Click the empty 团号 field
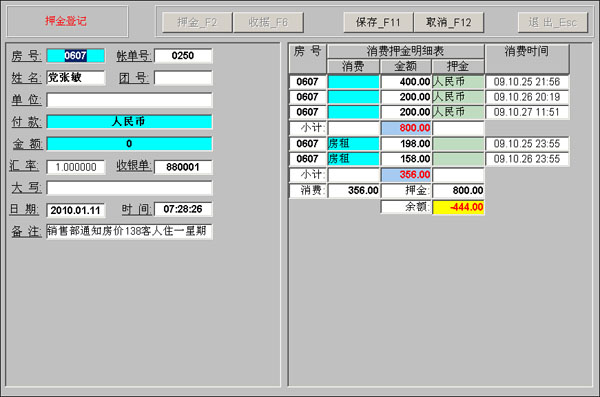Image resolution: width=600 pixels, height=397 pixels. (183, 78)
